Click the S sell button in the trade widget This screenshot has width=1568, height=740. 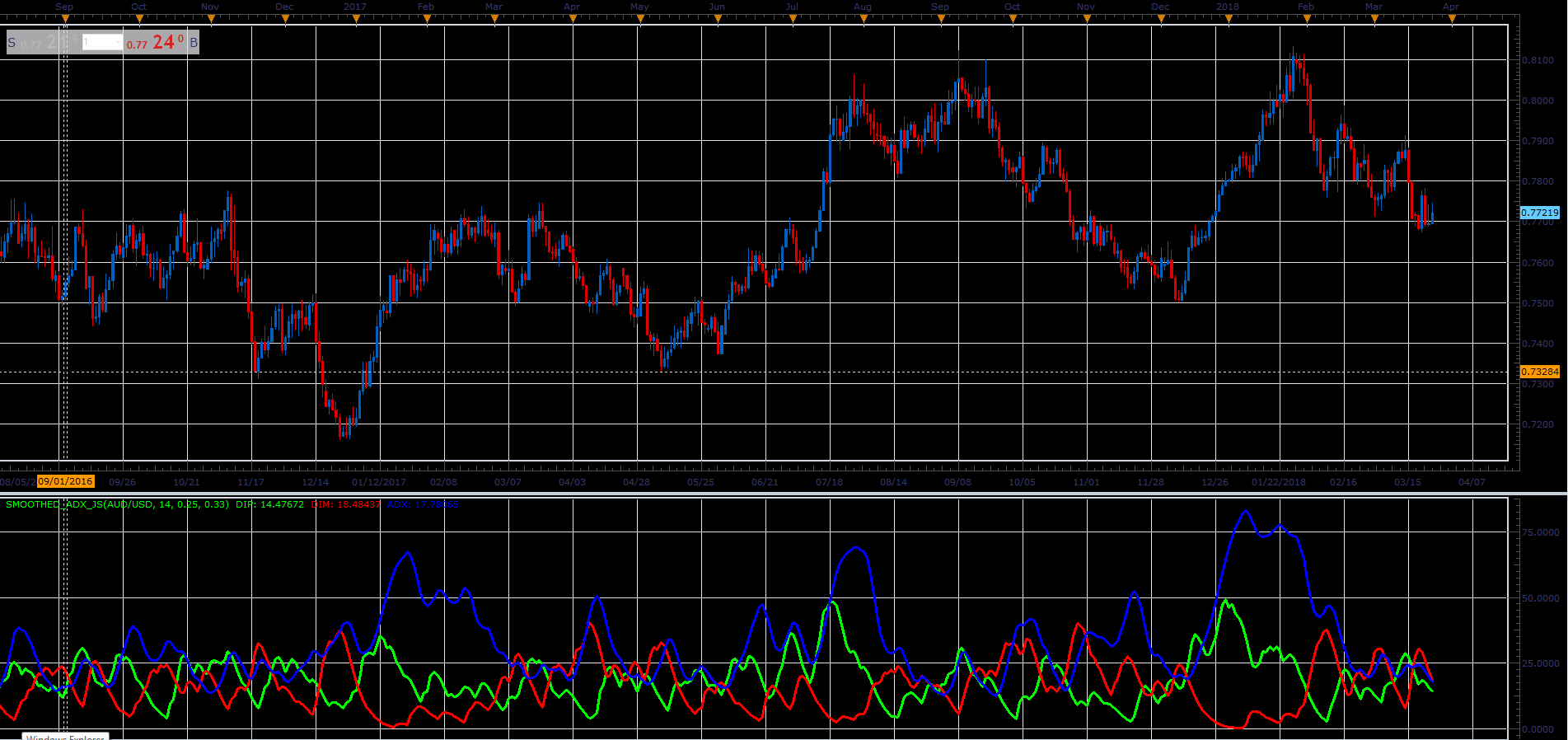[12, 43]
